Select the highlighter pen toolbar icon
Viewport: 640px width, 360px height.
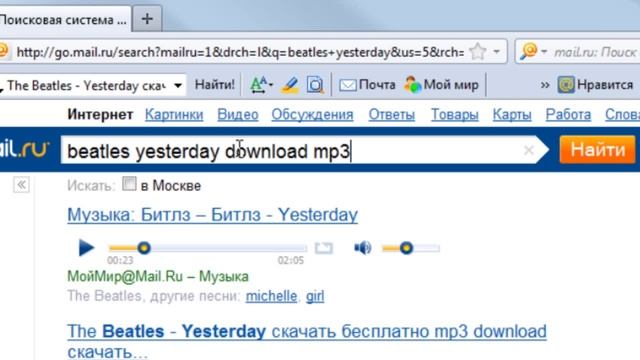tap(290, 85)
